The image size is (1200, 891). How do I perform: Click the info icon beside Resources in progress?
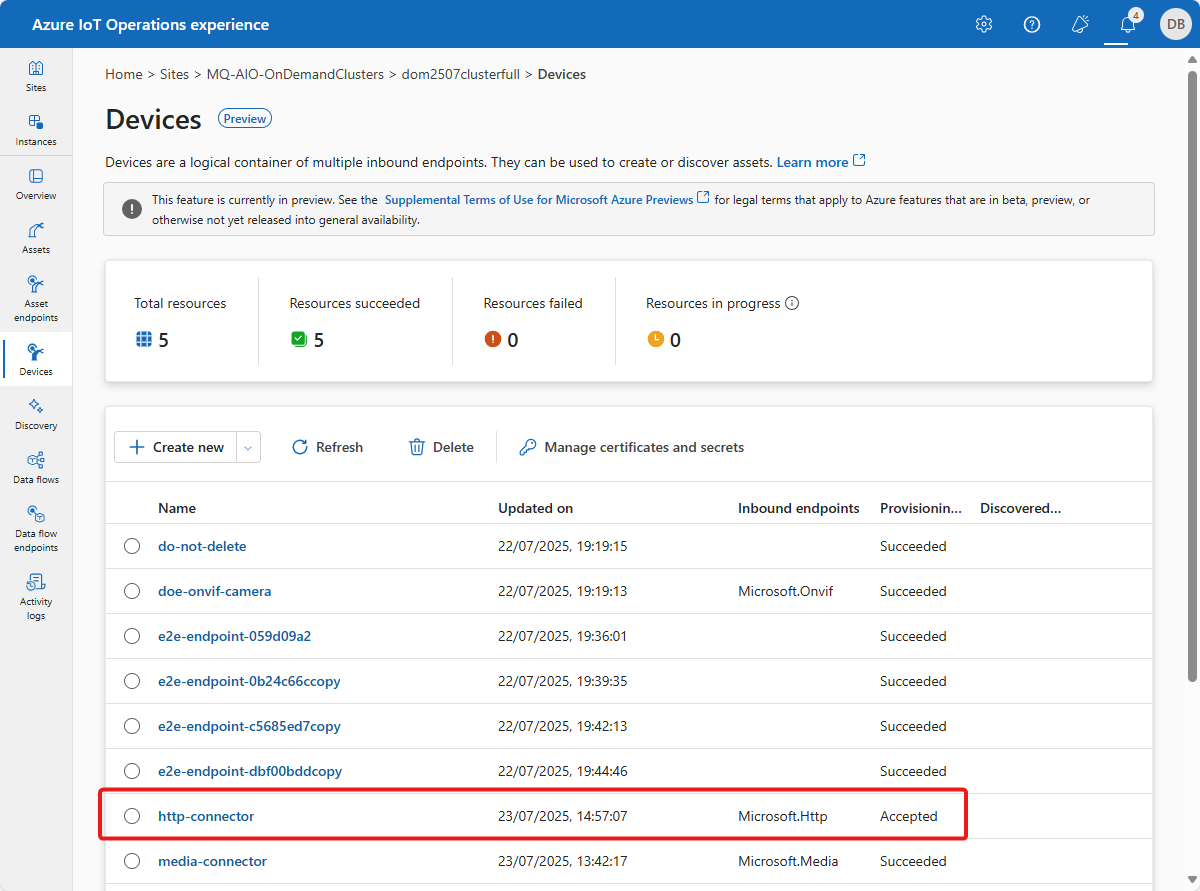pyautogui.click(x=792, y=303)
